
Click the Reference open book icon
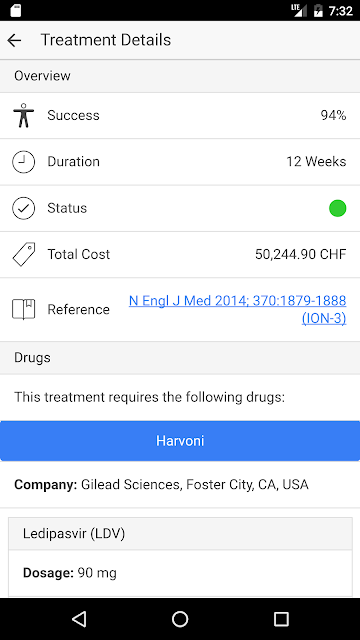point(24,309)
